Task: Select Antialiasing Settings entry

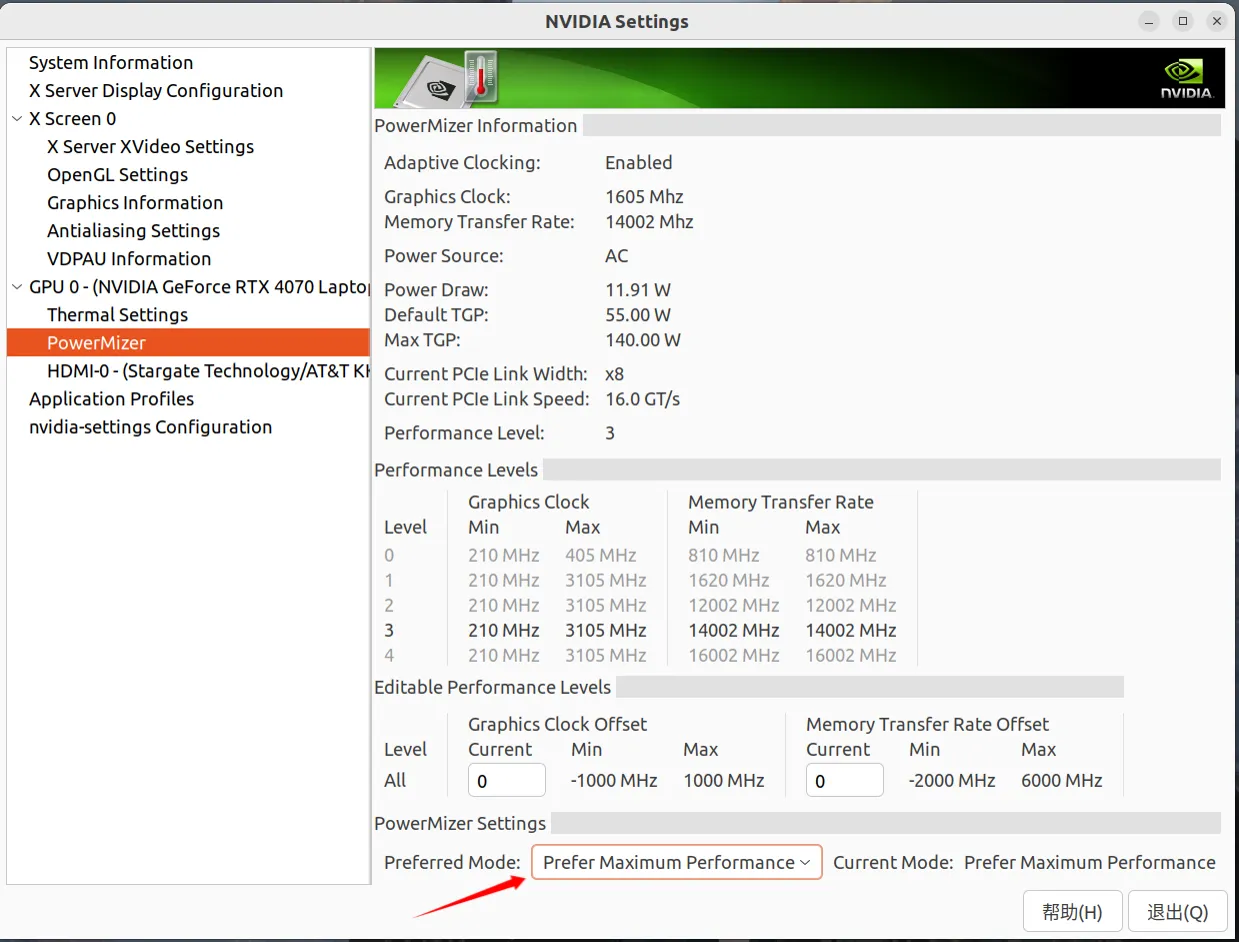Action: pyautogui.click(x=133, y=231)
